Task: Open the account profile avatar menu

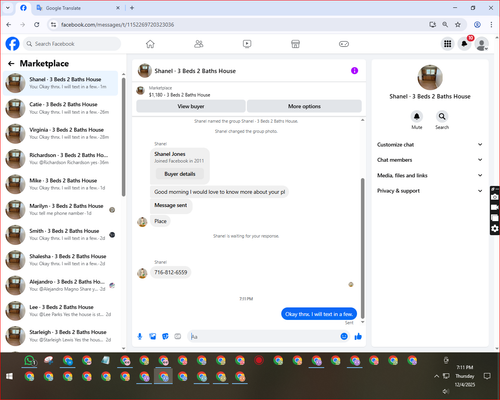Action: (482, 44)
